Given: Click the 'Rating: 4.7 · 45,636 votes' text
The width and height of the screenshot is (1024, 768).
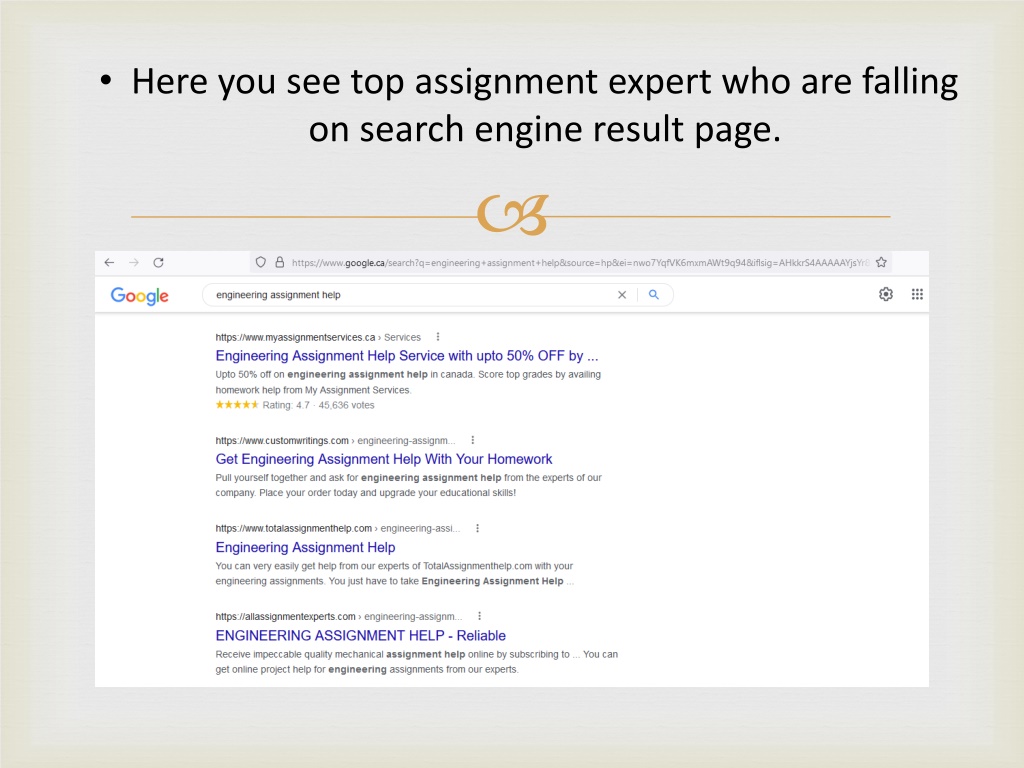Looking at the screenshot, I should [318, 406].
